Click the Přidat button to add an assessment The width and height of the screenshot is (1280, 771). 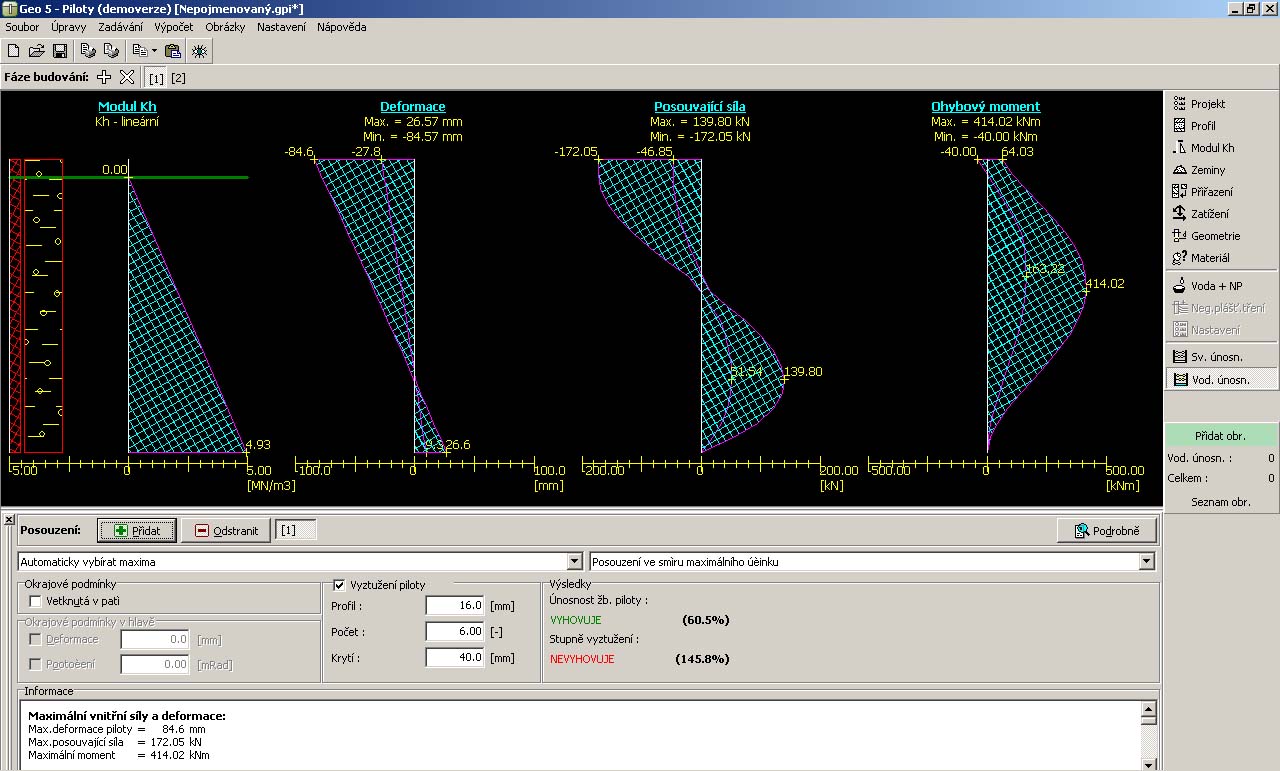click(137, 530)
